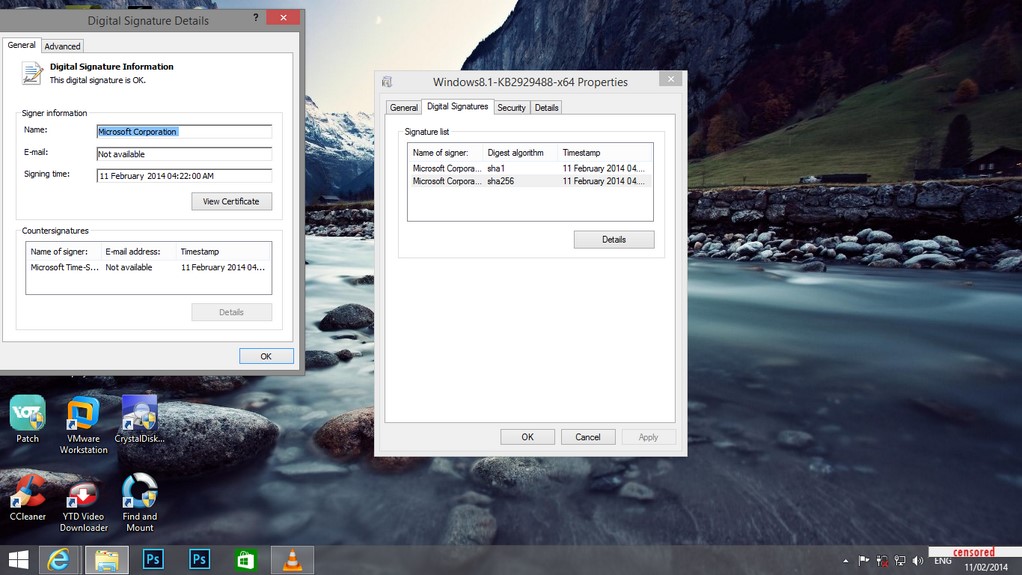Click the Properties window title bar icon

[387, 81]
